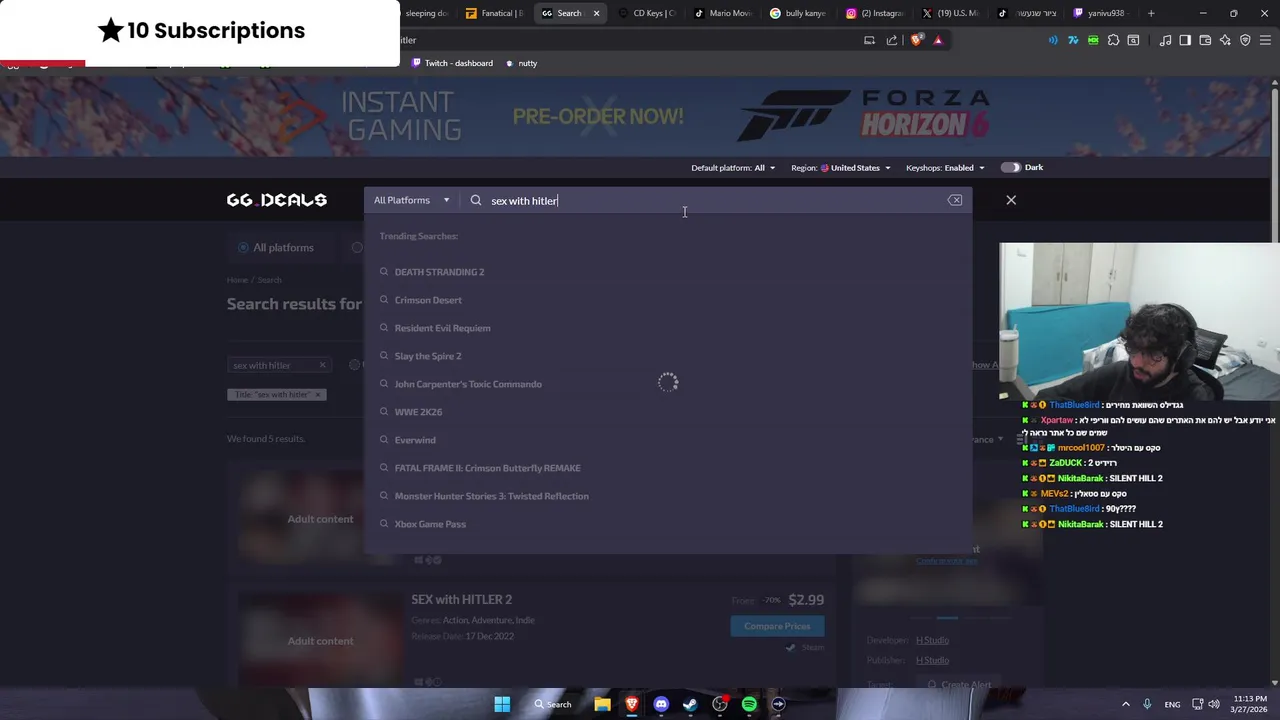This screenshot has width=1280, height=720.
Task: Switch to the bully kanye Google tab
Action: click(x=798, y=13)
